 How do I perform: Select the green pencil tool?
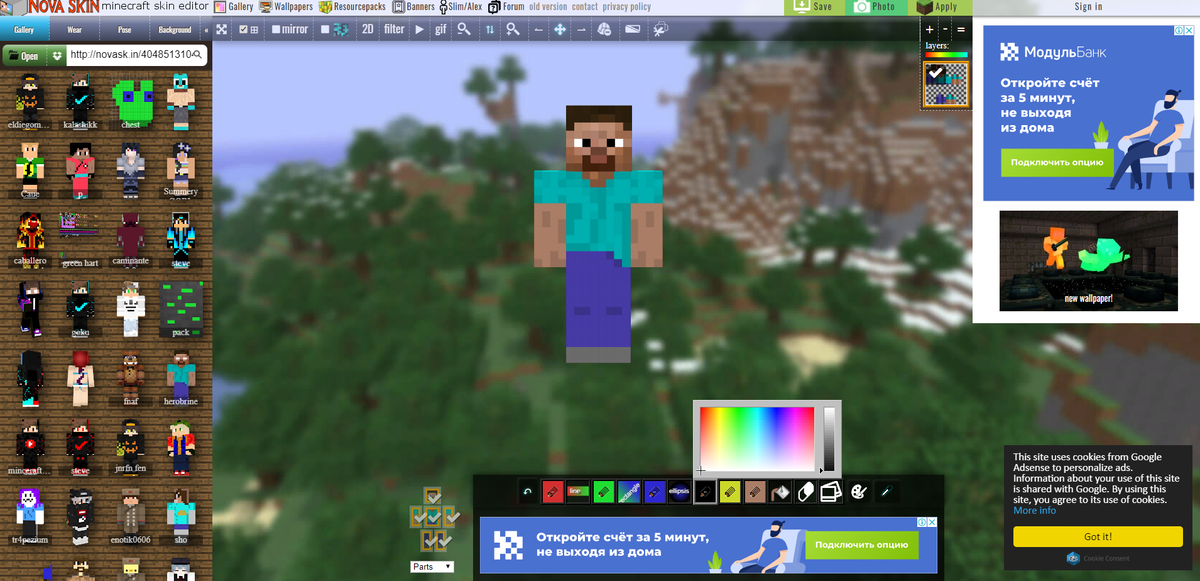(x=603, y=491)
